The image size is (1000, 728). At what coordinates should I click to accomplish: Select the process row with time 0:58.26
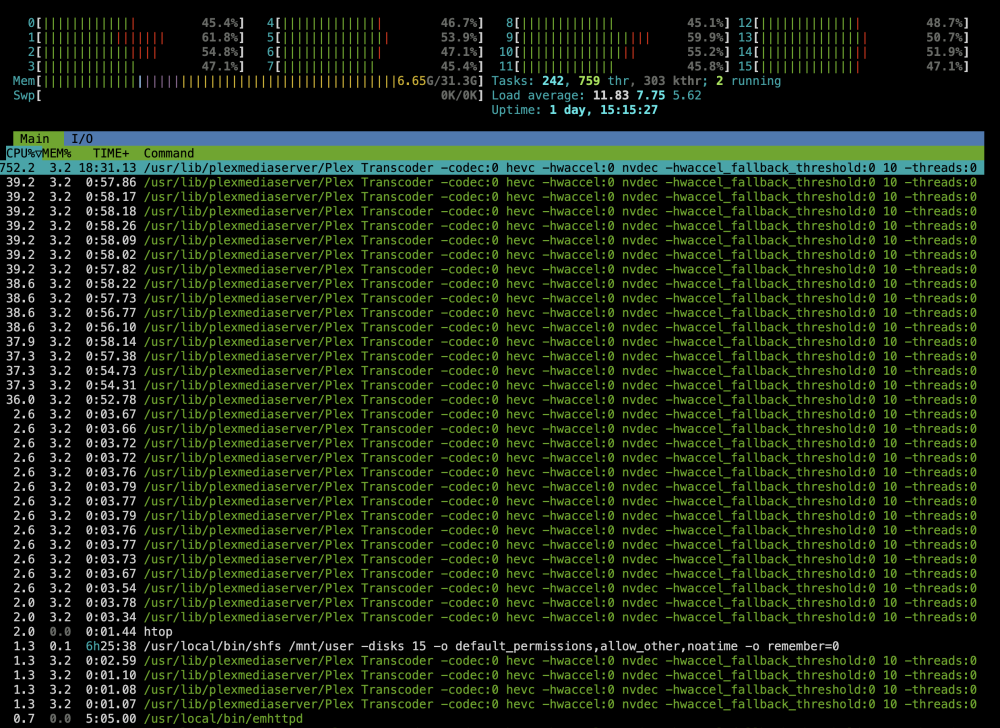pyautogui.click(x=492, y=226)
